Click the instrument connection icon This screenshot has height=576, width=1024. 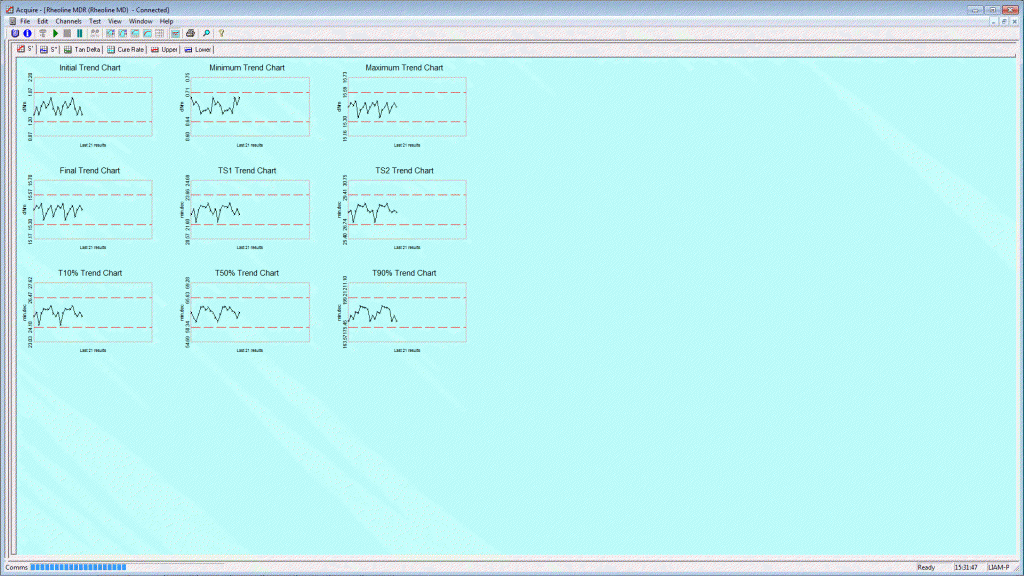click(x=42, y=33)
